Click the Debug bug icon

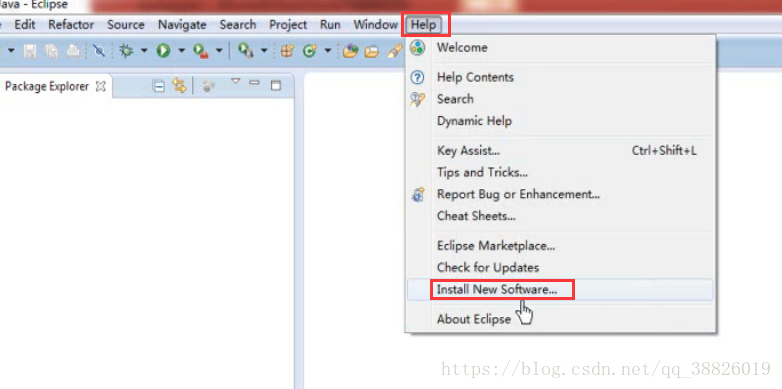point(126,50)
